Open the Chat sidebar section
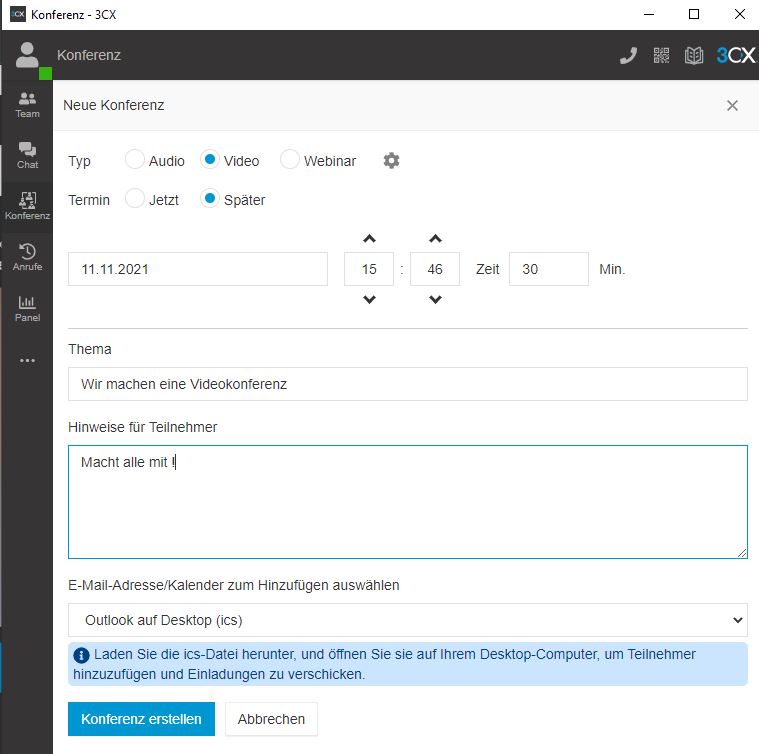This screenshot has width=759, height=754. [x=28, y=156]
